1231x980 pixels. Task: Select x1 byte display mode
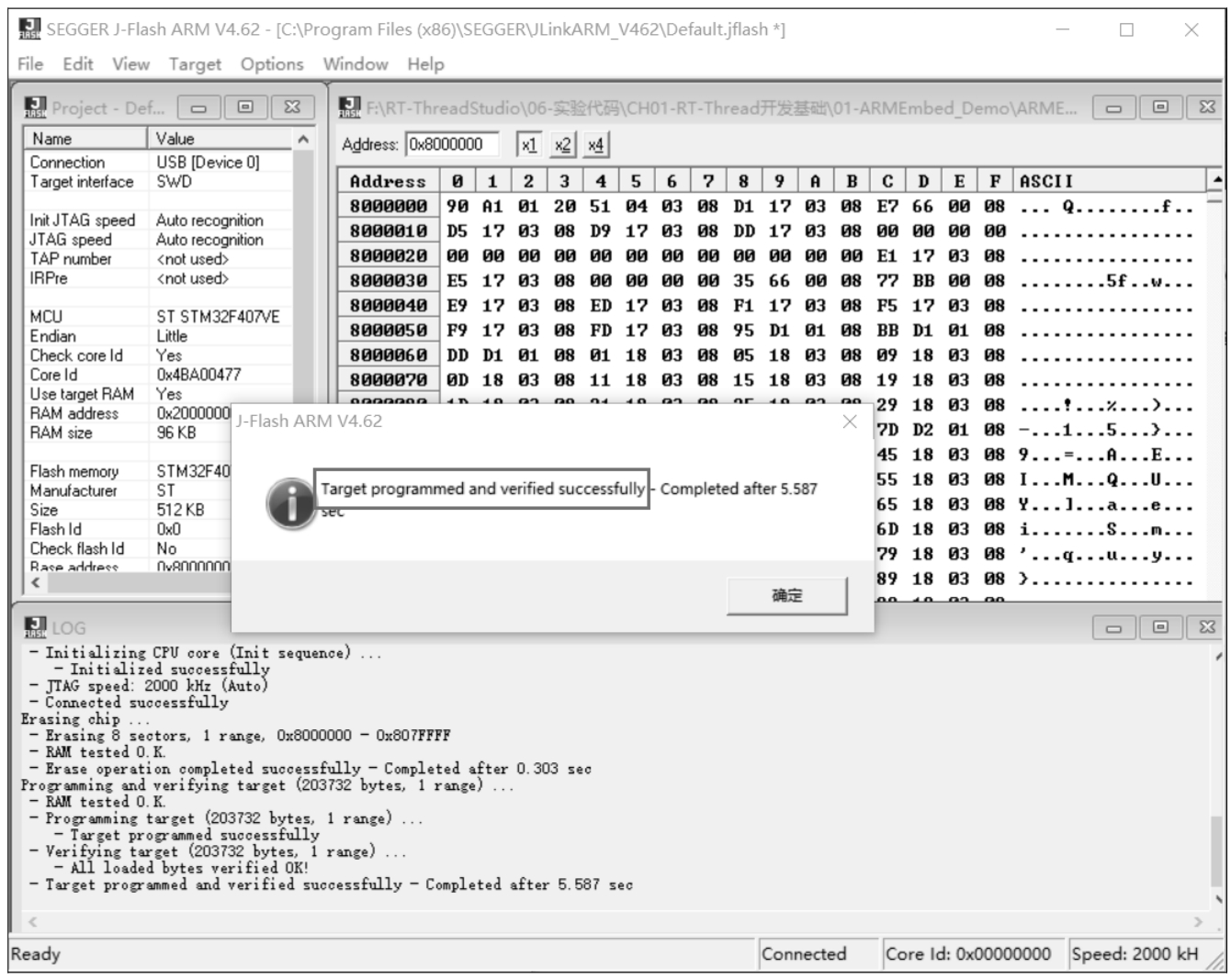tap(528, 145)
